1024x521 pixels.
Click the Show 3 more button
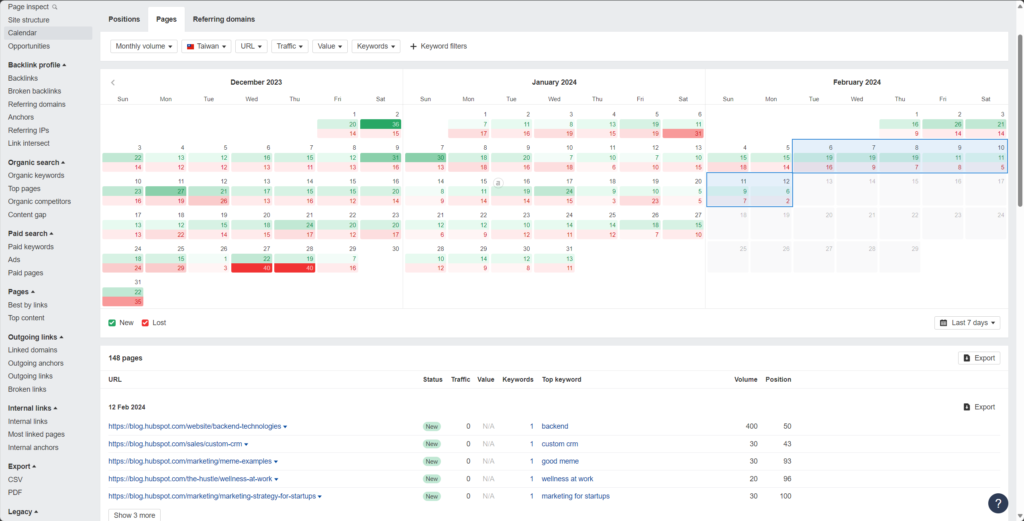point(135,515)
